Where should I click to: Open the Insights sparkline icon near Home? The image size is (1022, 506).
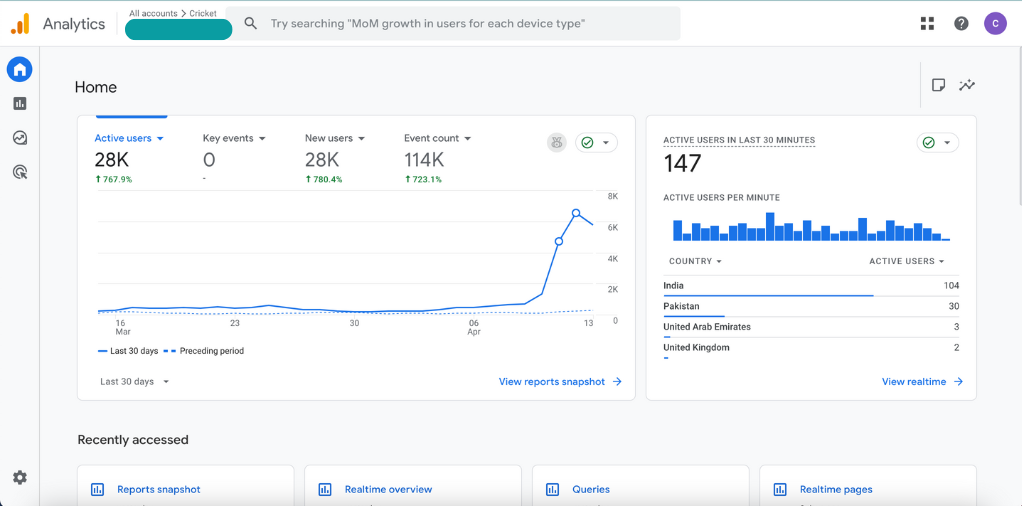pos(967,85)
